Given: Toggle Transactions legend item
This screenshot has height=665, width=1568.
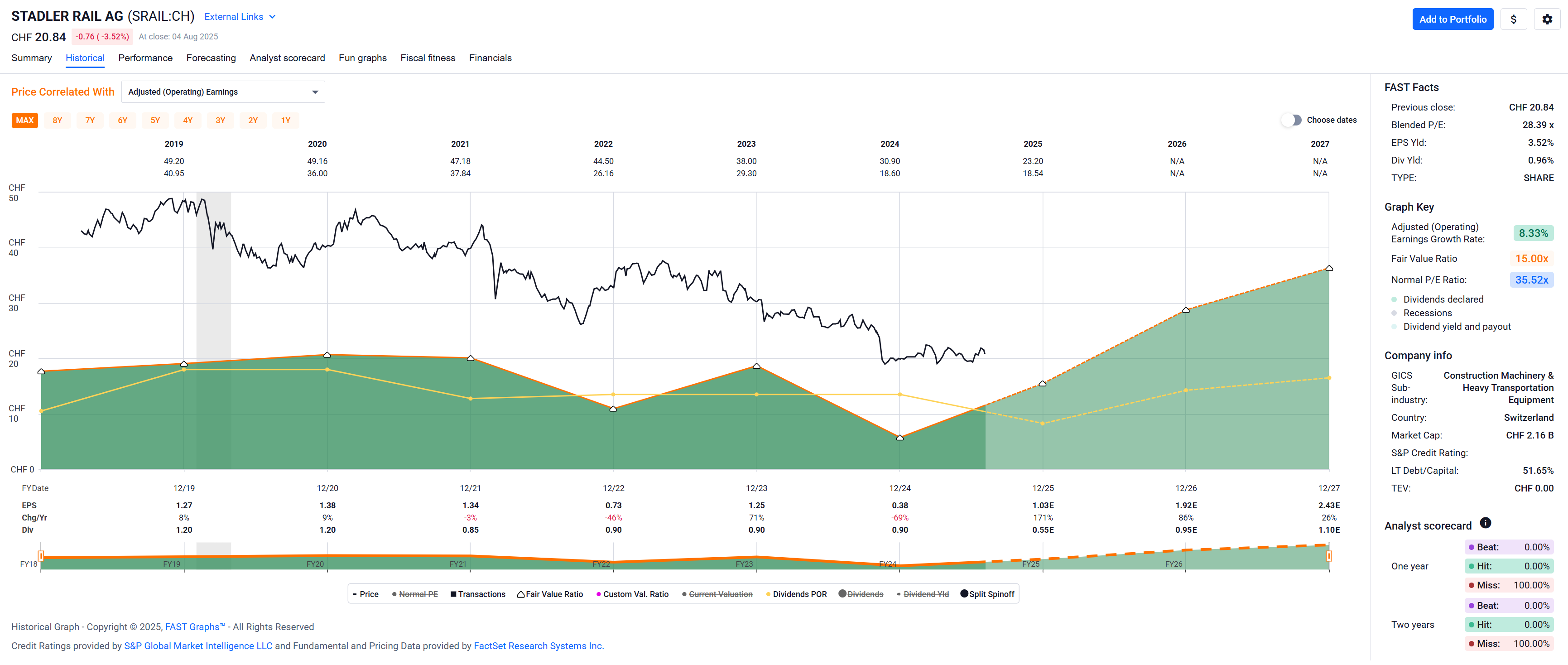Looking at the screenshot, I should point(478,594).
